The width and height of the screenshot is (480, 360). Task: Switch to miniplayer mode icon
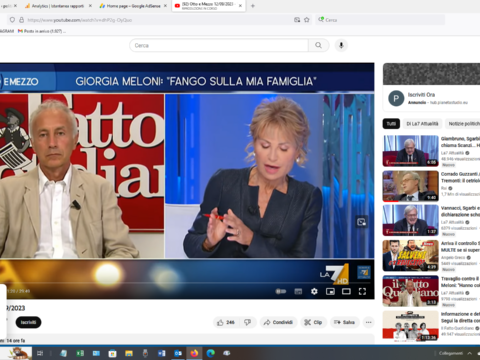330,292
